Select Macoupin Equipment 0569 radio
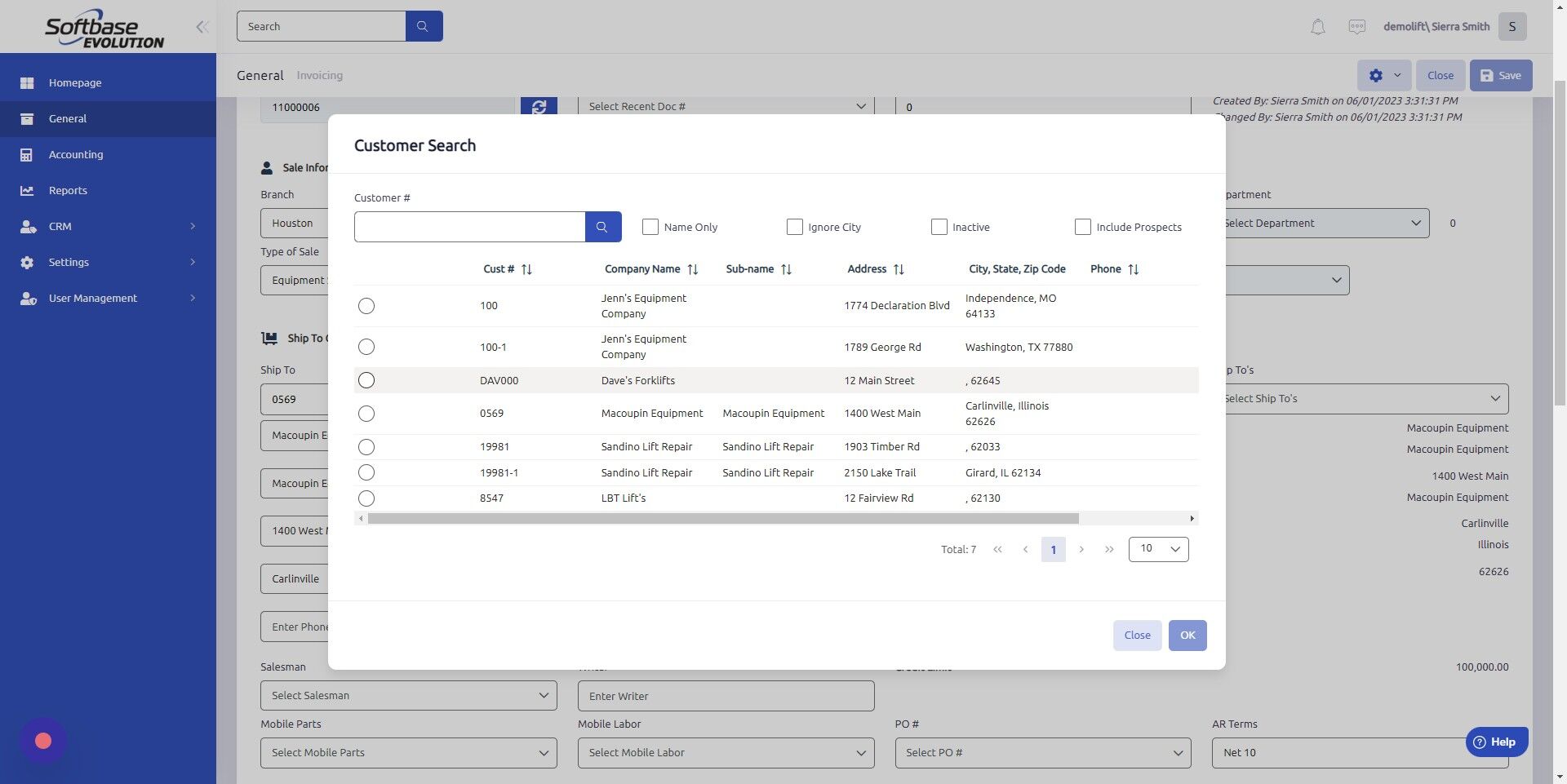 (366, 414)
